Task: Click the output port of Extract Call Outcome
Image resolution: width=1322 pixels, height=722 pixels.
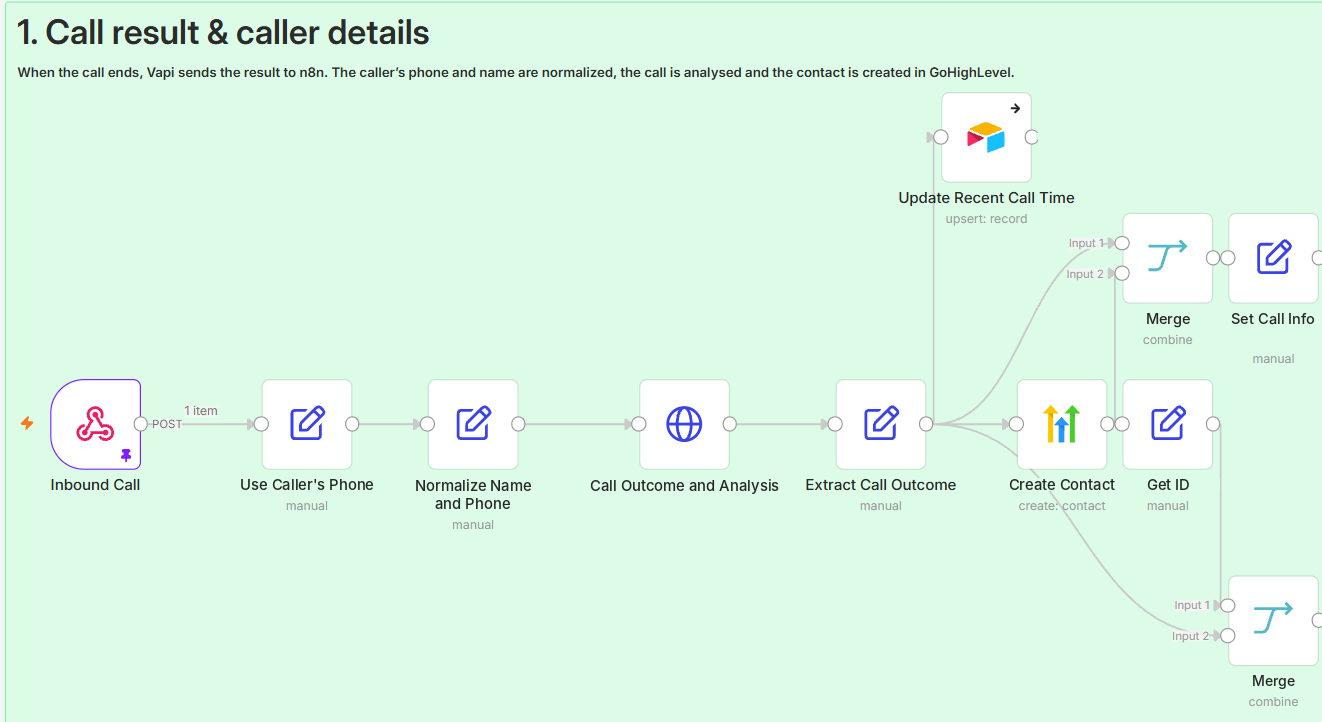Action: pyautogui.click(x=926, y=424)
